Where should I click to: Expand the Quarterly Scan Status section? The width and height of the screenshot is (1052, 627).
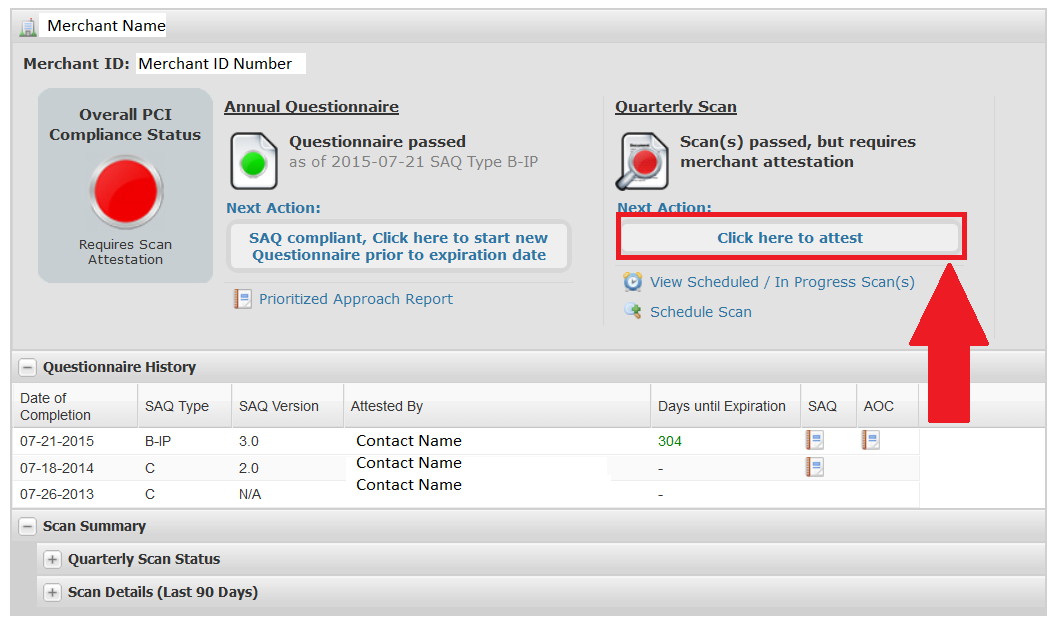tap(52, 559)
